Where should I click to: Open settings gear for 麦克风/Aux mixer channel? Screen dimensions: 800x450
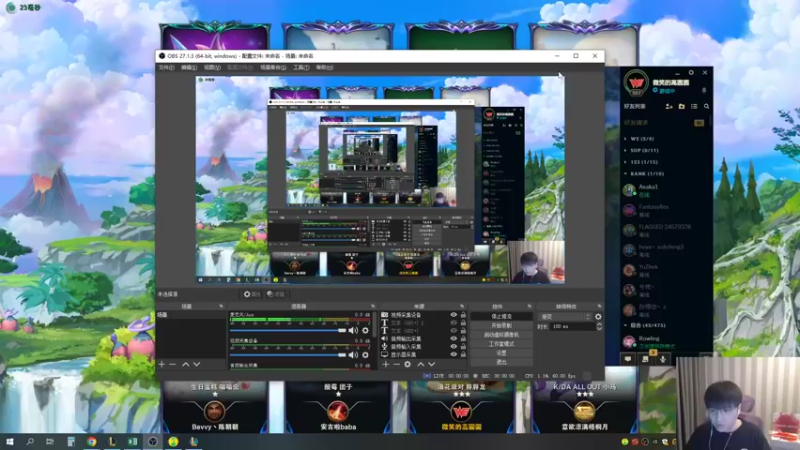click(365, 331)
